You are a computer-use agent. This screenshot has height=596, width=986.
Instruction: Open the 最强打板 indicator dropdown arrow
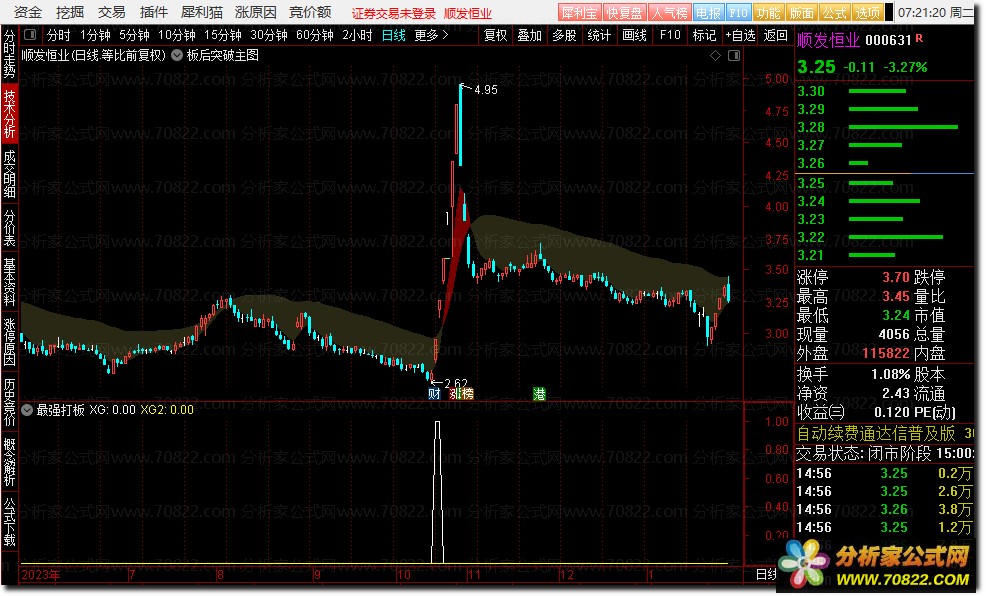point(27,410)
